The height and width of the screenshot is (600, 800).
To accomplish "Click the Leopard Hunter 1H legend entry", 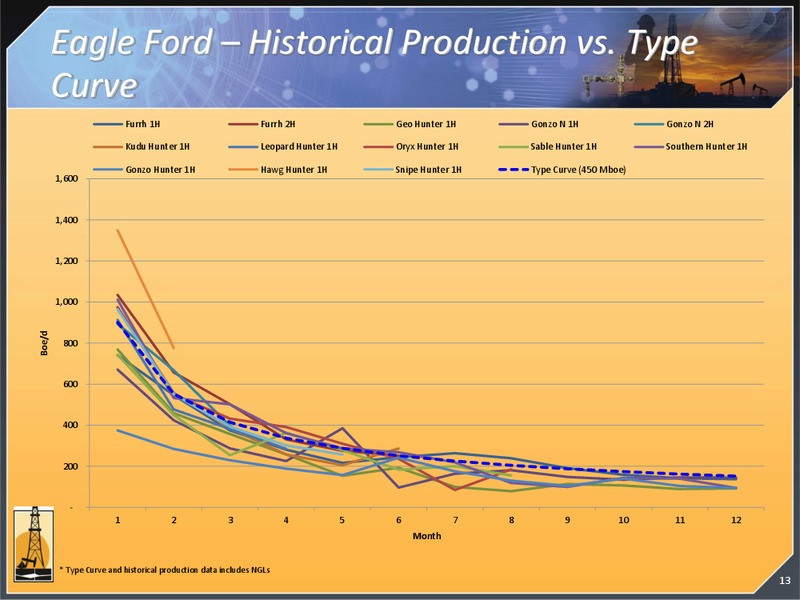I will point(283,146).
